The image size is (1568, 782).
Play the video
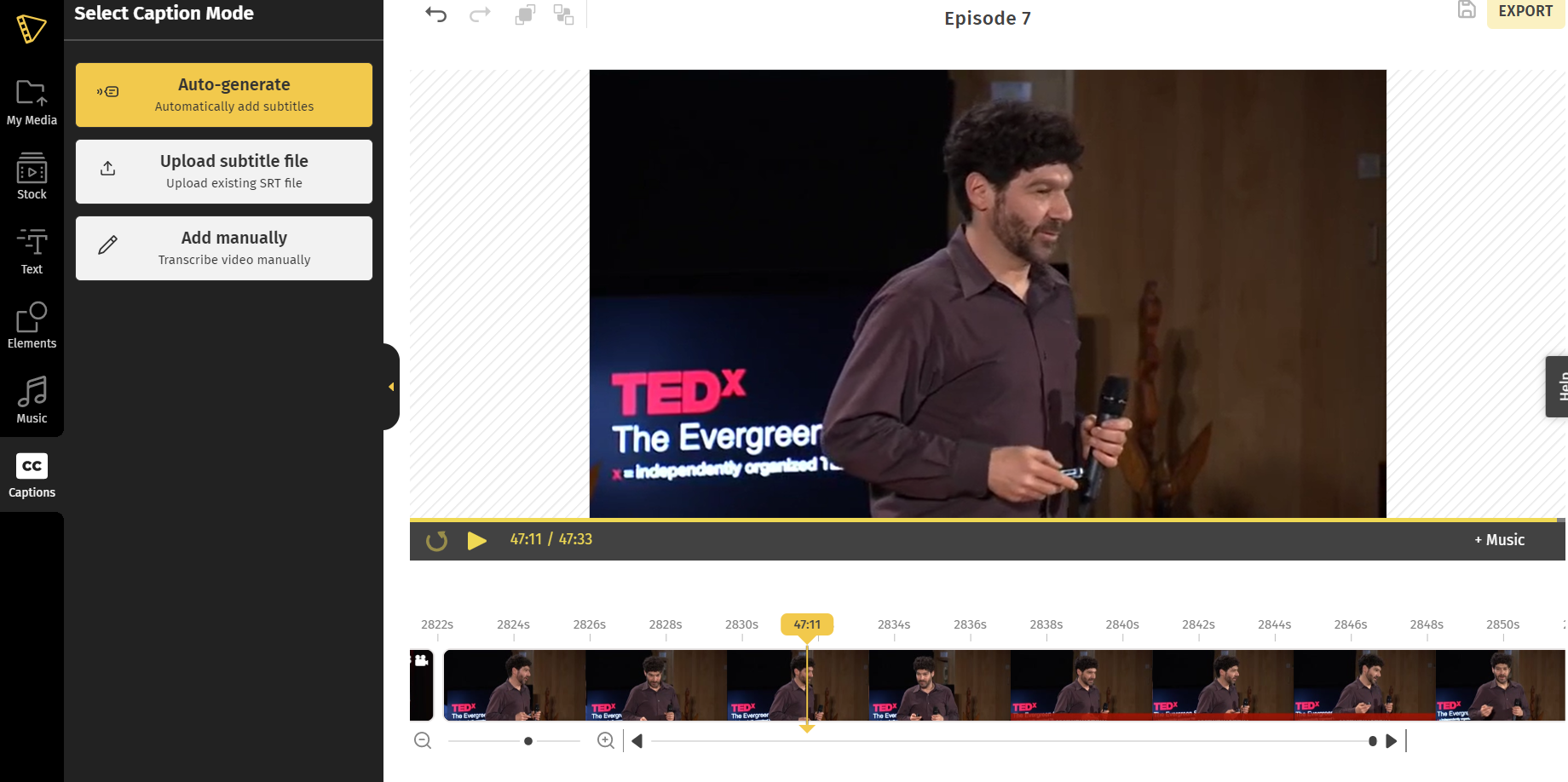pyautogui.click(x=476, y=540)
